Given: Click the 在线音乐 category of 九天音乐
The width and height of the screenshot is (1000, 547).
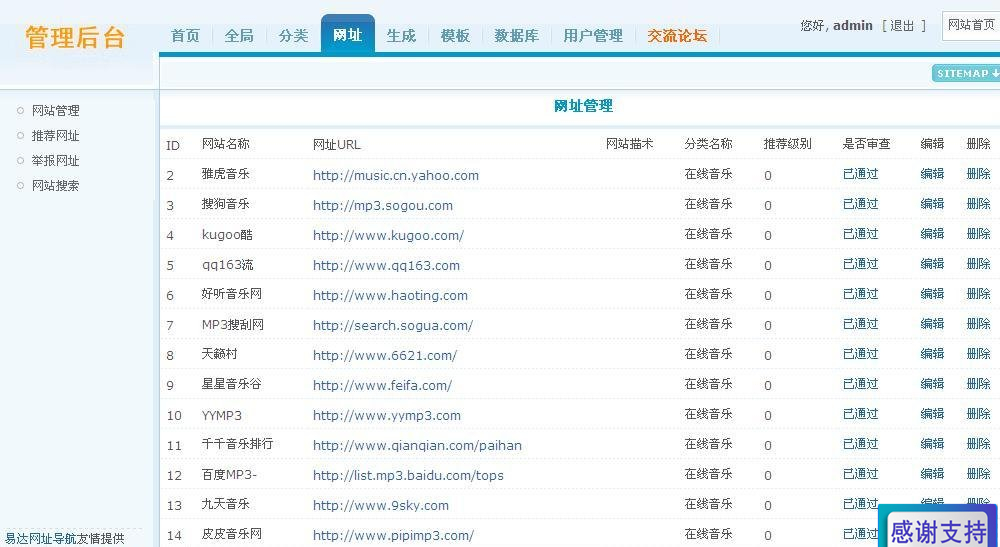Looking at the screenshot, I should coord(708,503).
